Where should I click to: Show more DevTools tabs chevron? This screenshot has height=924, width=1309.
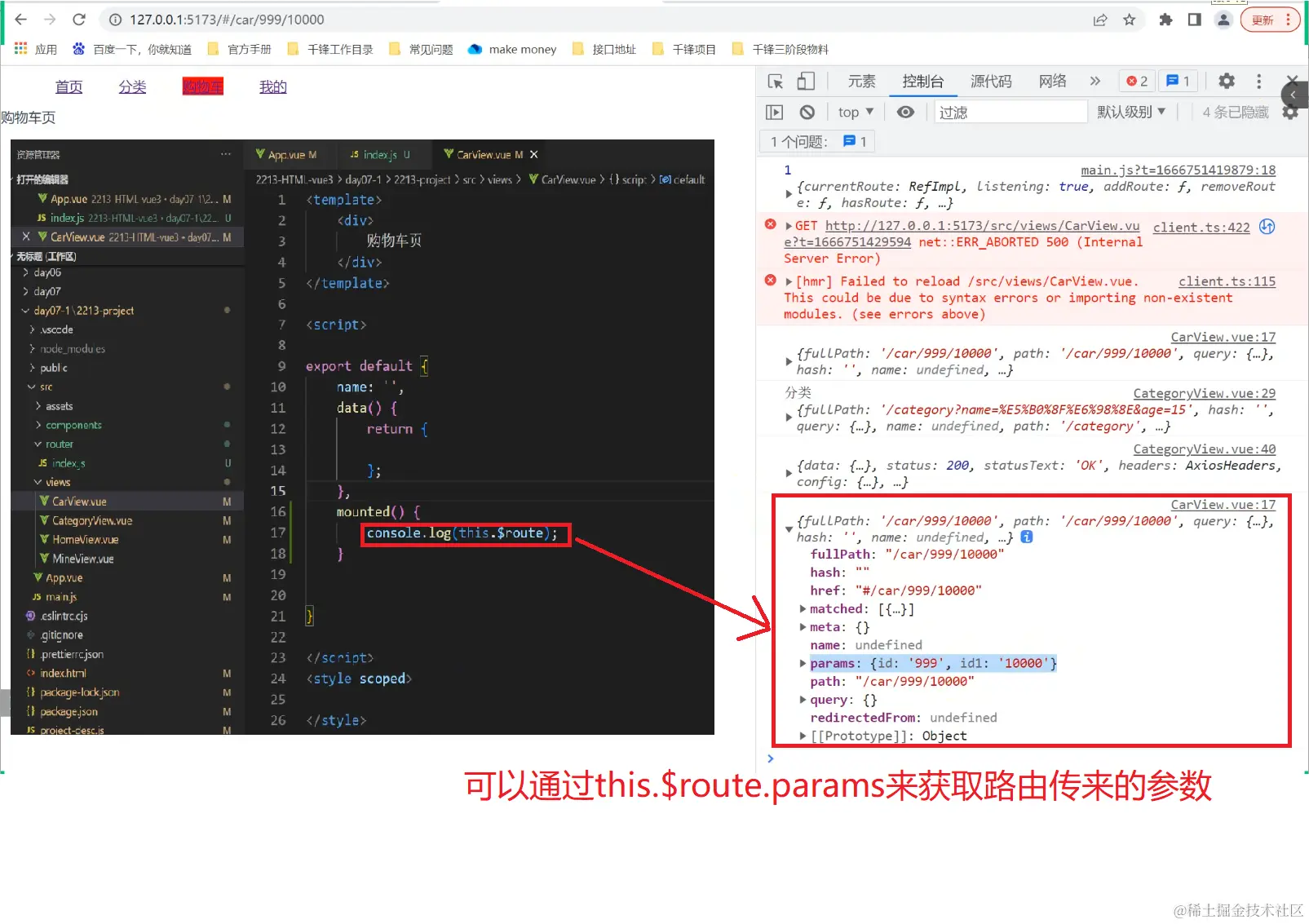click(1095, 81)
